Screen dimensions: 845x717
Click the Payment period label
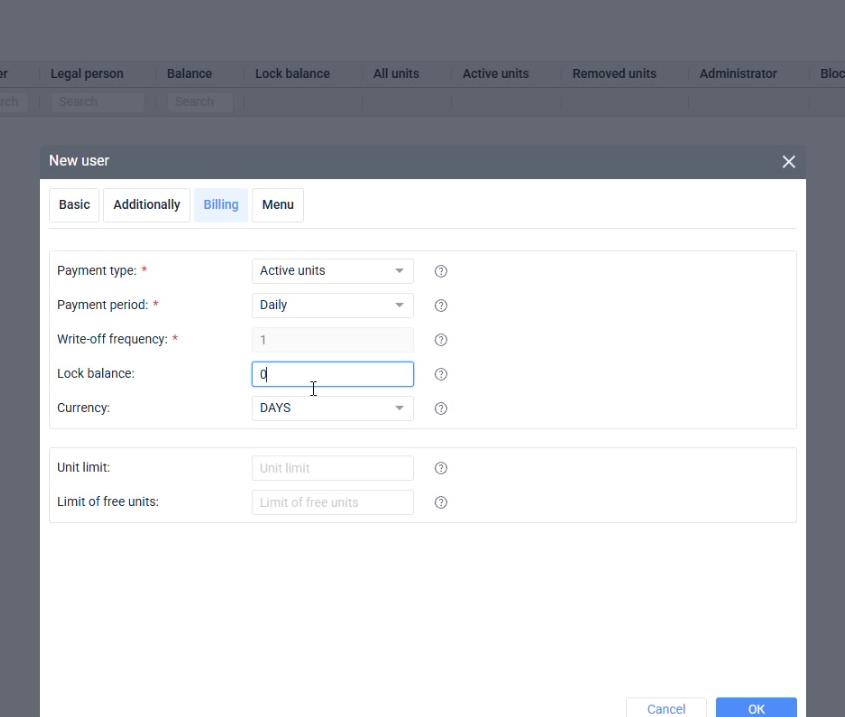coord(102,305)
